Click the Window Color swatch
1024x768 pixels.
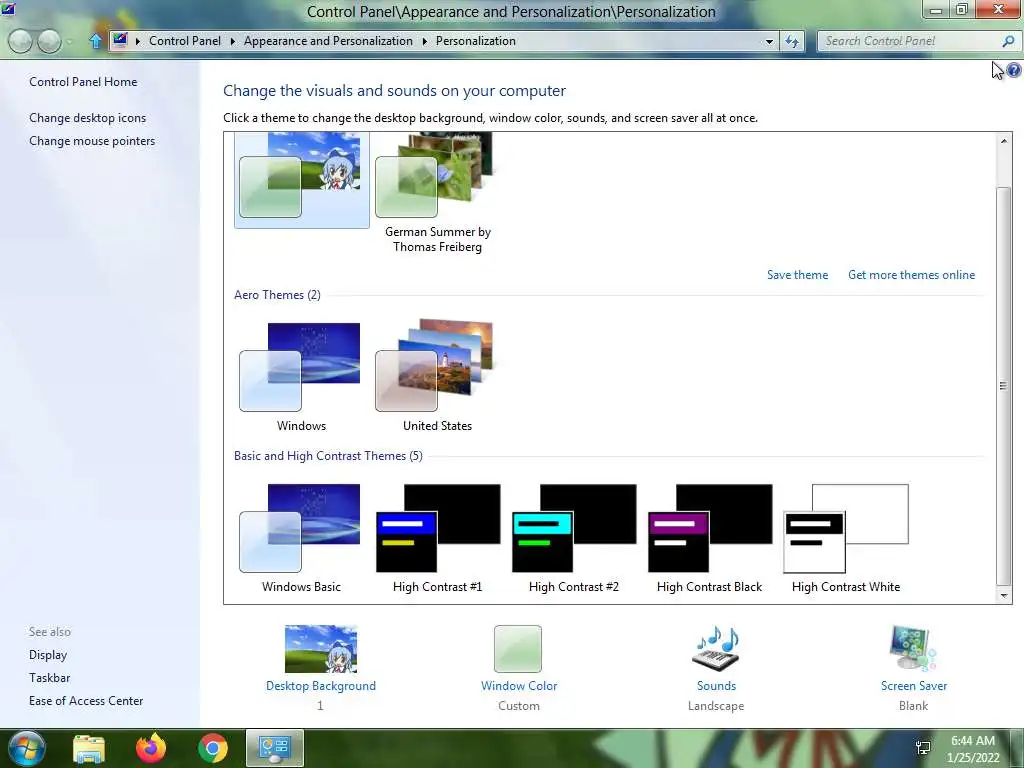pos(518,648)
